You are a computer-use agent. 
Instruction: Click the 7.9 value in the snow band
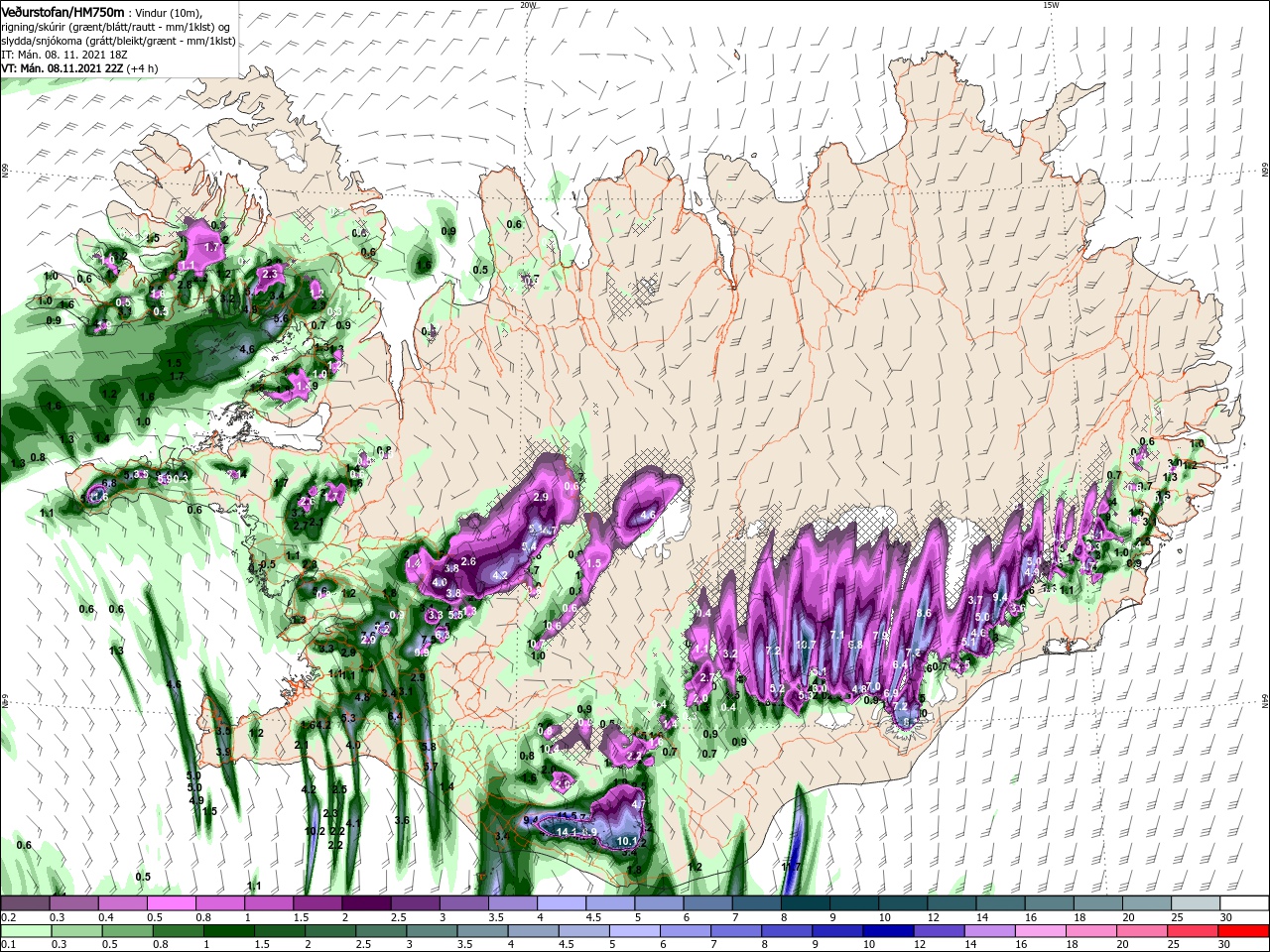click(x=880, y=636)
